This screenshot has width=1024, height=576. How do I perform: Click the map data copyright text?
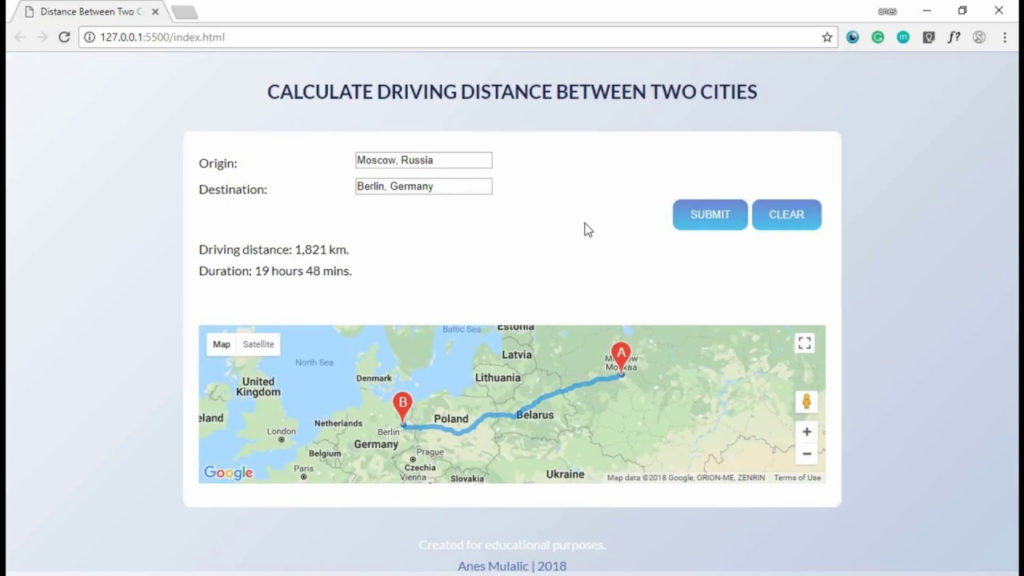click(686, 477)
